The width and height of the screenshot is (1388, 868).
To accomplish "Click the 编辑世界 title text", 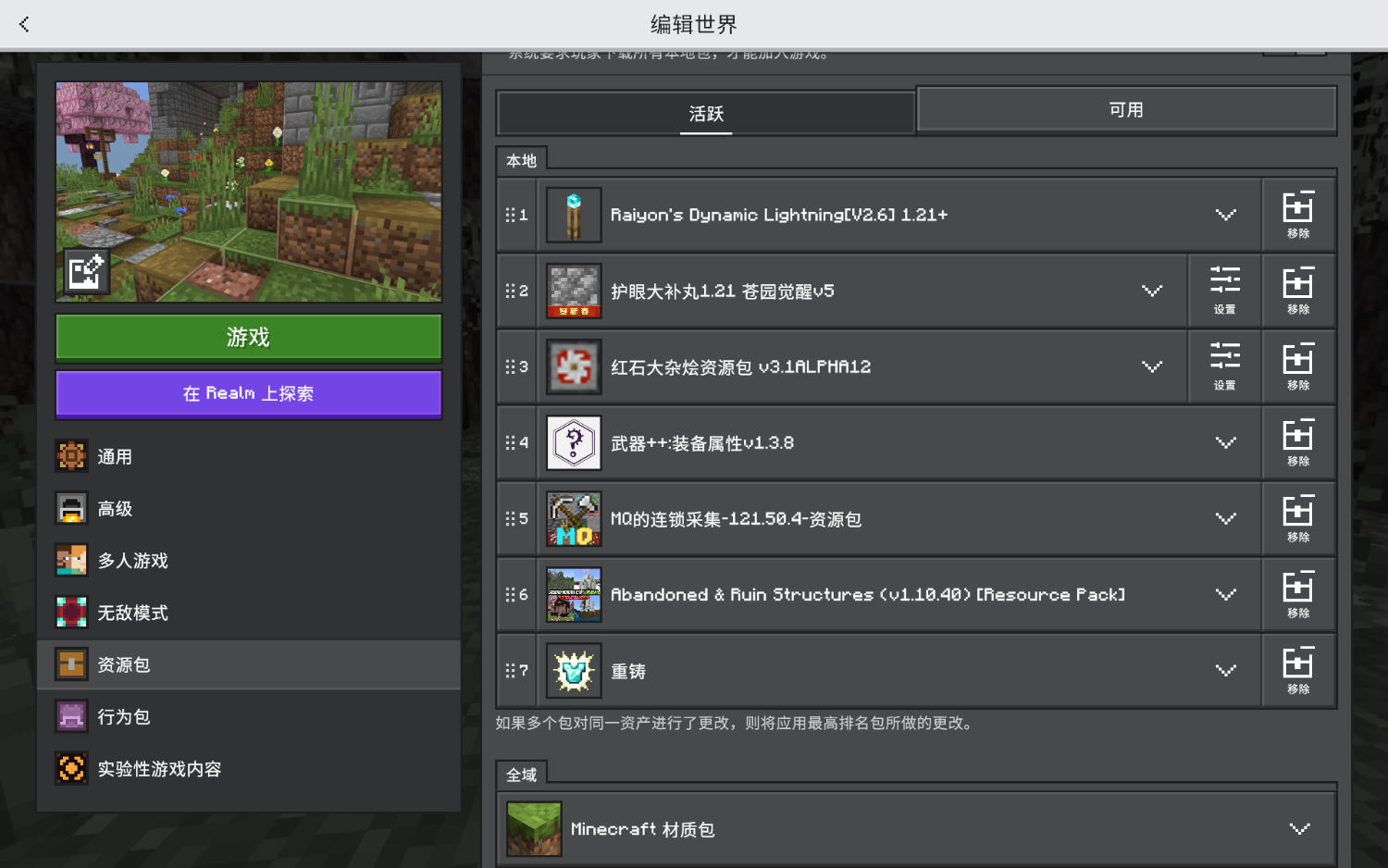I will pos(694,24).
